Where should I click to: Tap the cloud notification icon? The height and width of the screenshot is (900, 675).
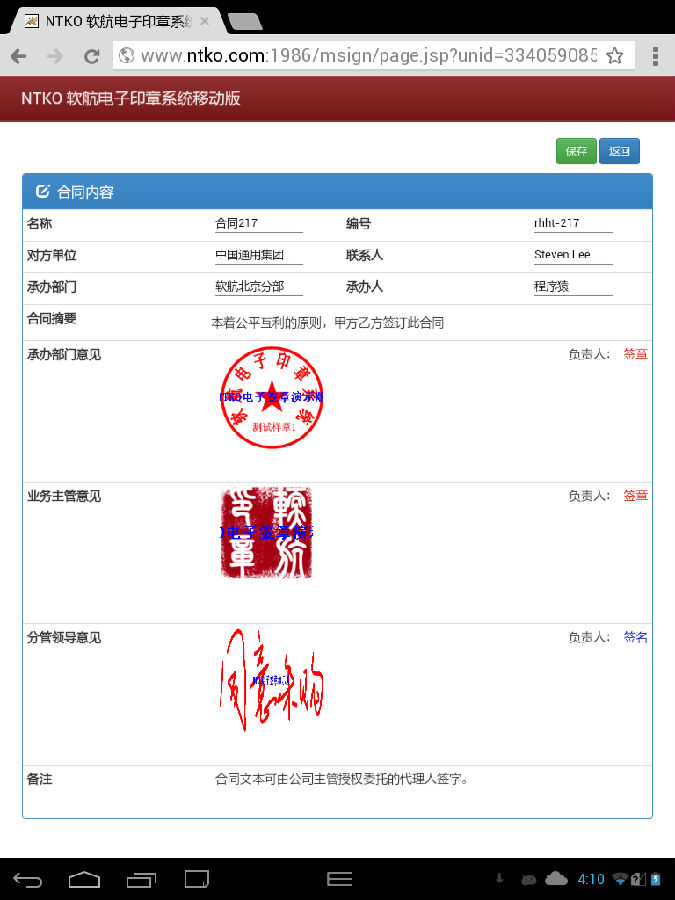coord(556,878)
